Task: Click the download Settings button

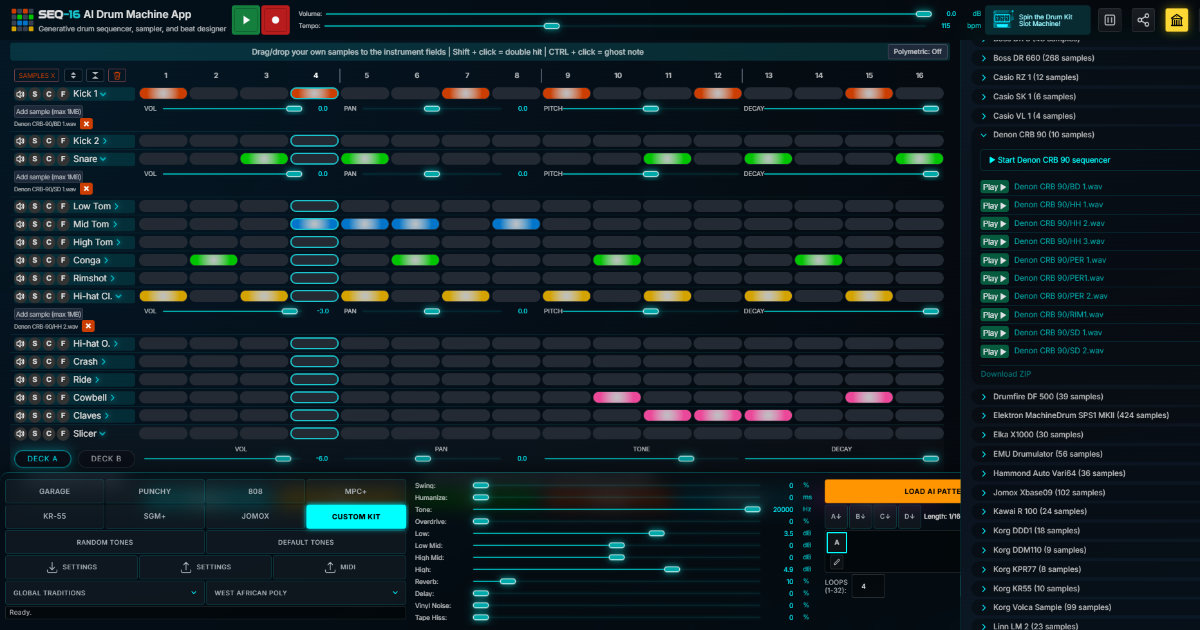Action: pyautogui.click(x=71, y=567)
